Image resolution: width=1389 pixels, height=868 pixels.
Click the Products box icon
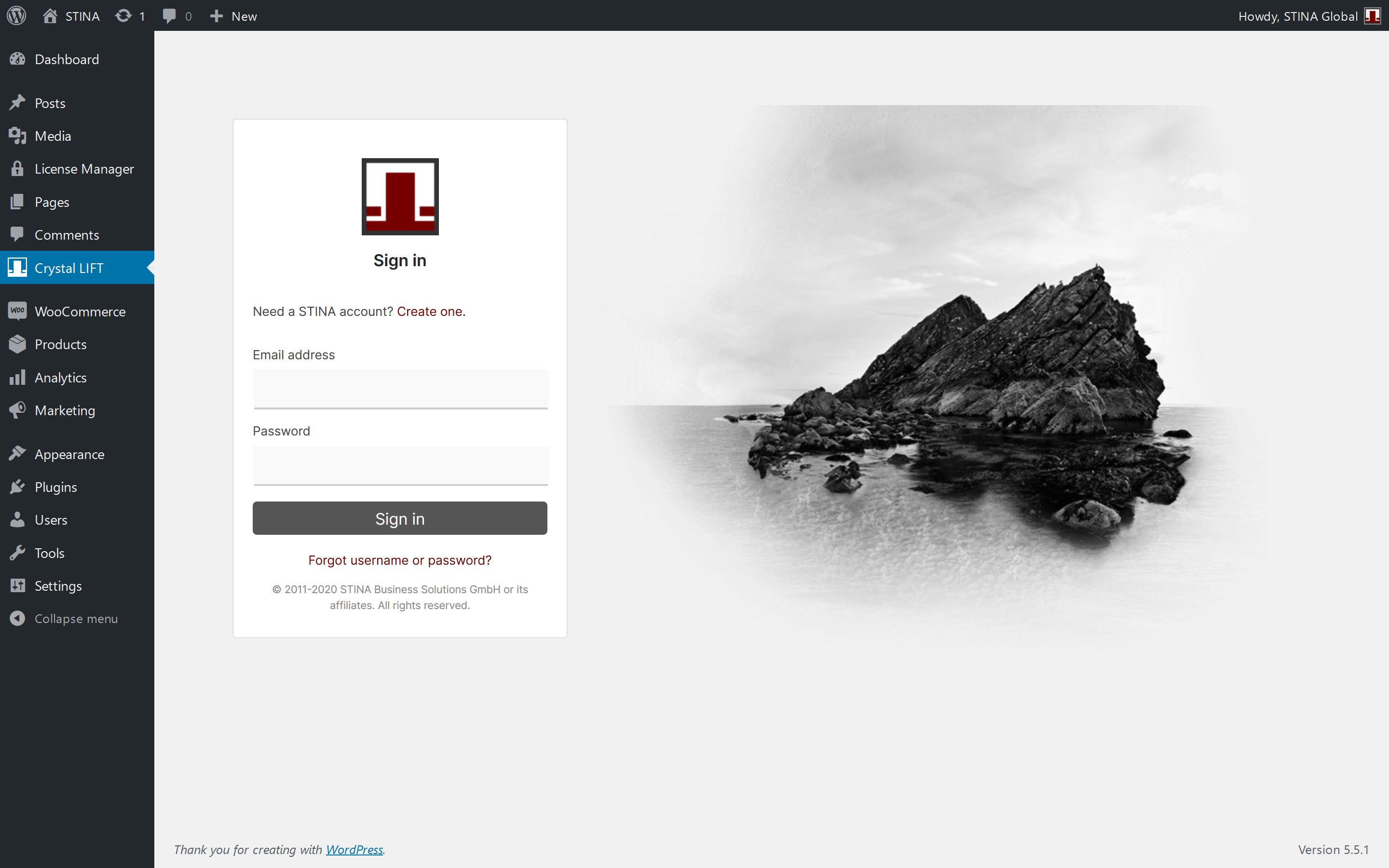point(17,344)
